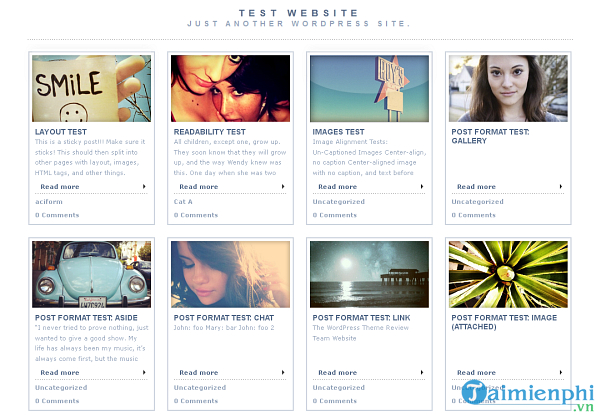Click Read more arrow under Post Format Test: Gallery
600x415 pixels.
pos(562,187)
